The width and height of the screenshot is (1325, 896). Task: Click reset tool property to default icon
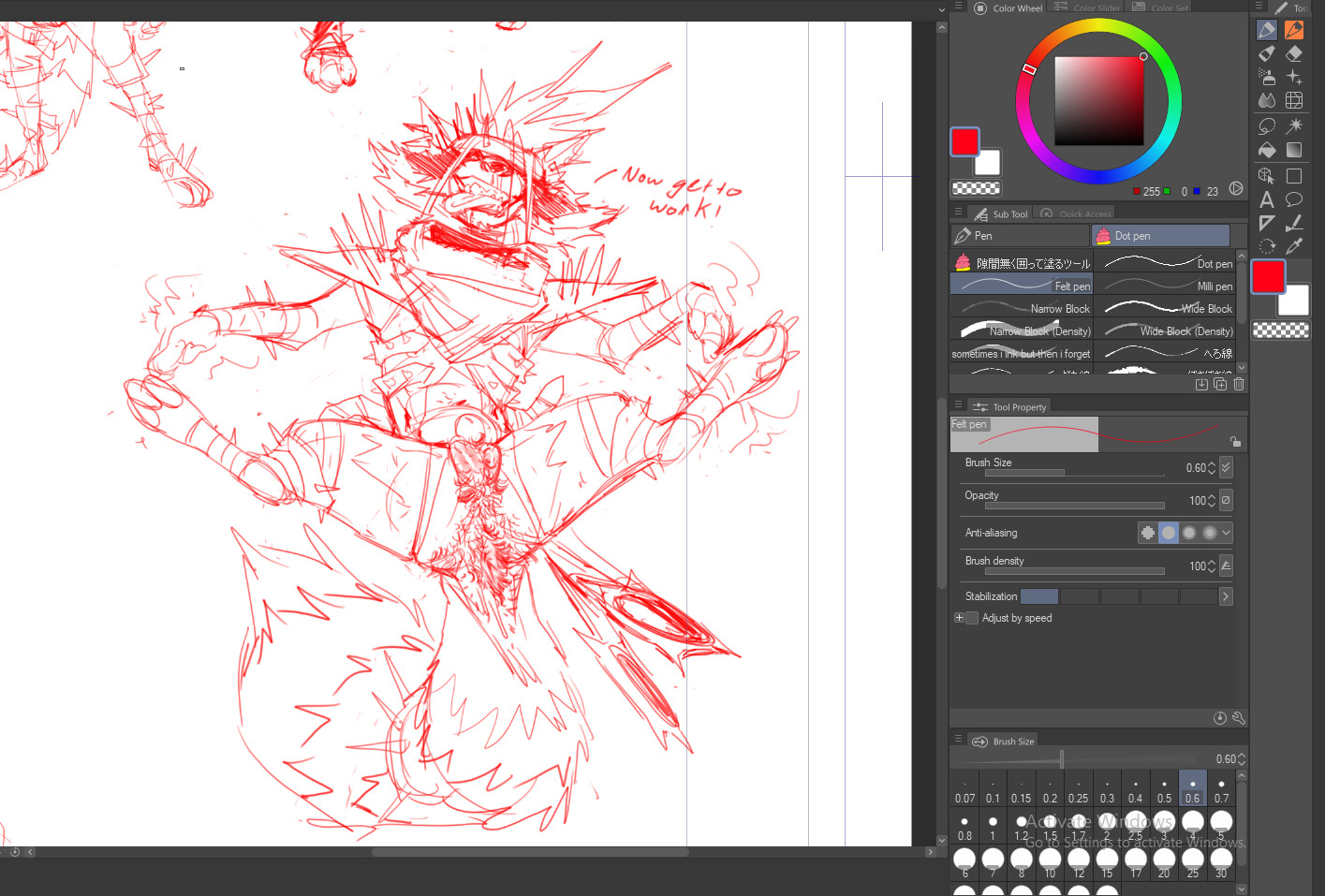(1220, 718)
